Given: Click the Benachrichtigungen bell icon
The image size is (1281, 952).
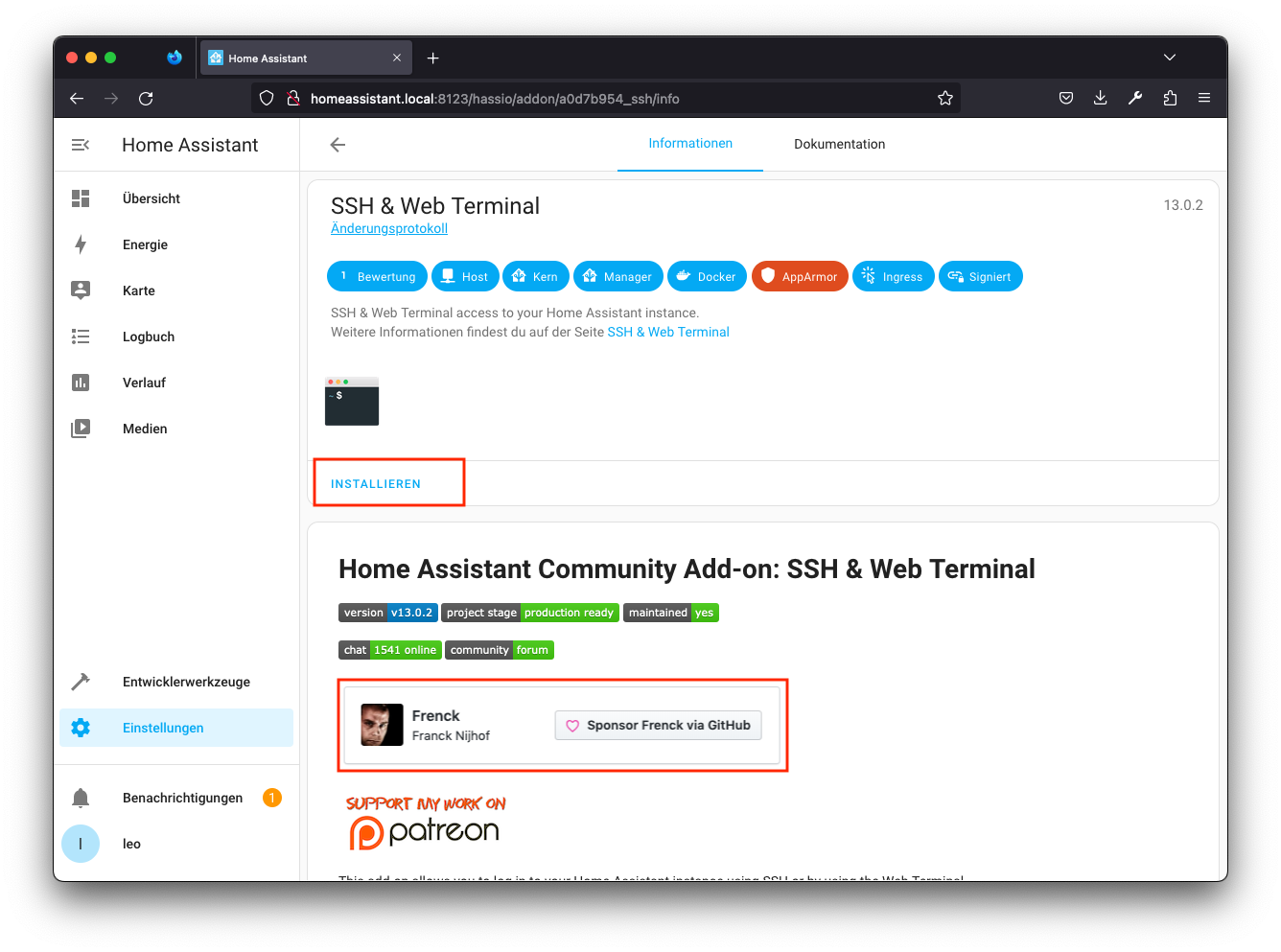Looking at the screenshot, I should [x=81, y=798].
